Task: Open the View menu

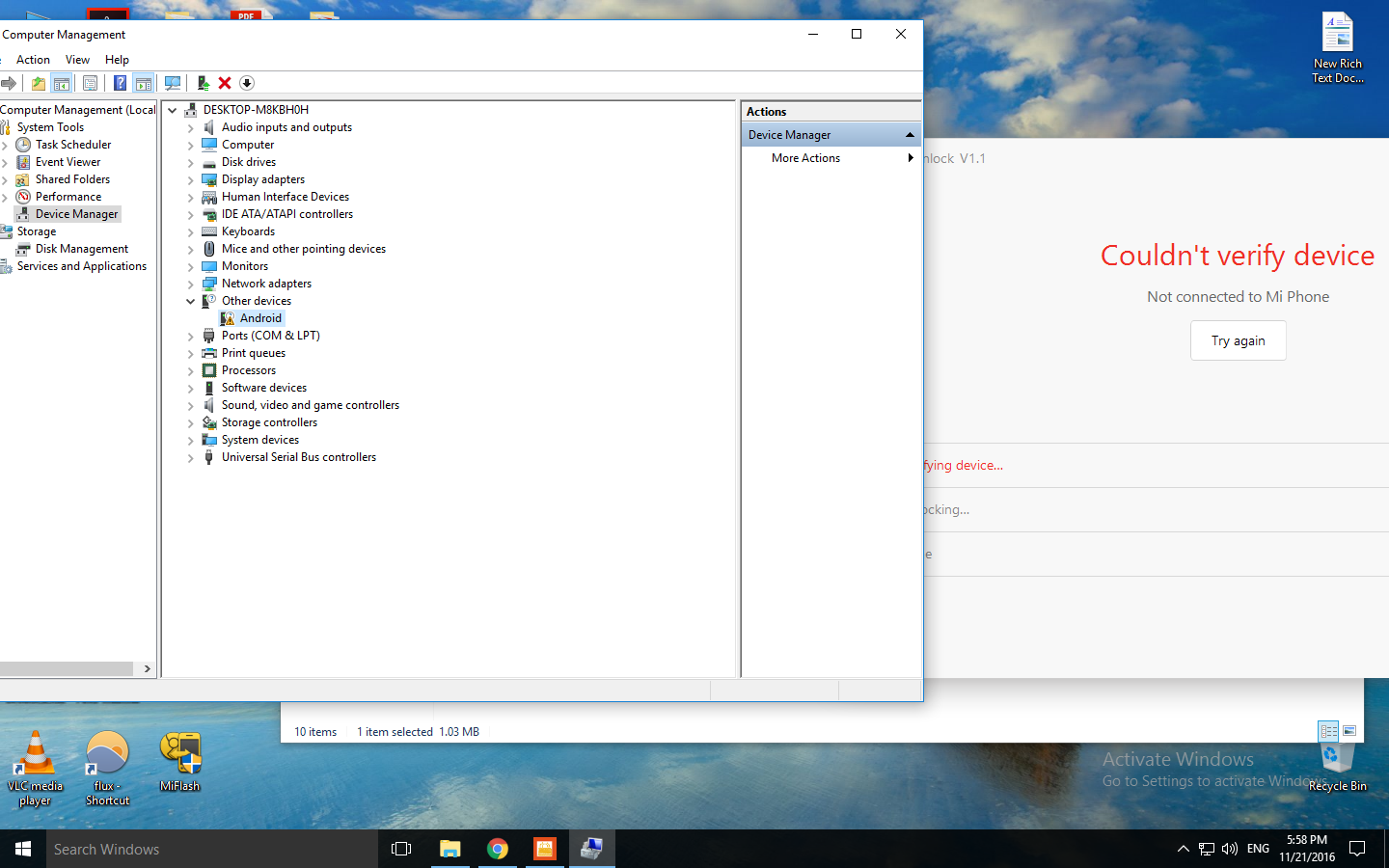Action: coord(77,60)
